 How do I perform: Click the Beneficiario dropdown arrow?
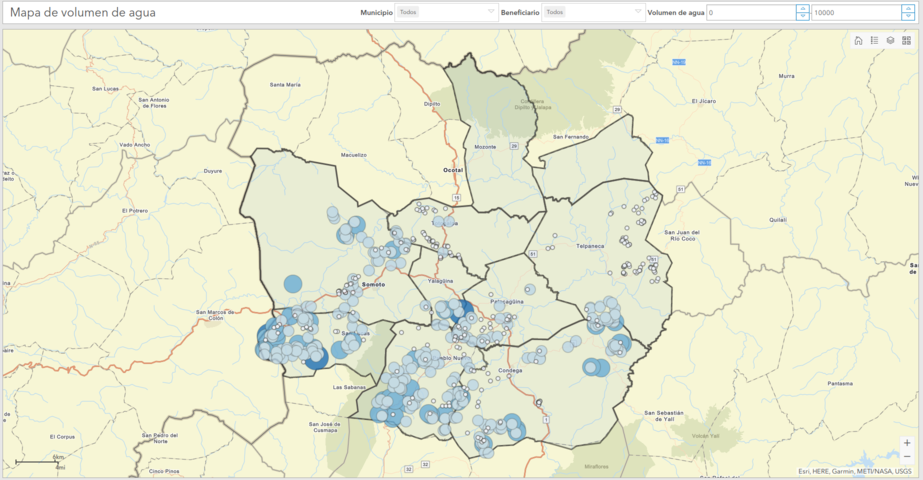click(x=636, y=12)
